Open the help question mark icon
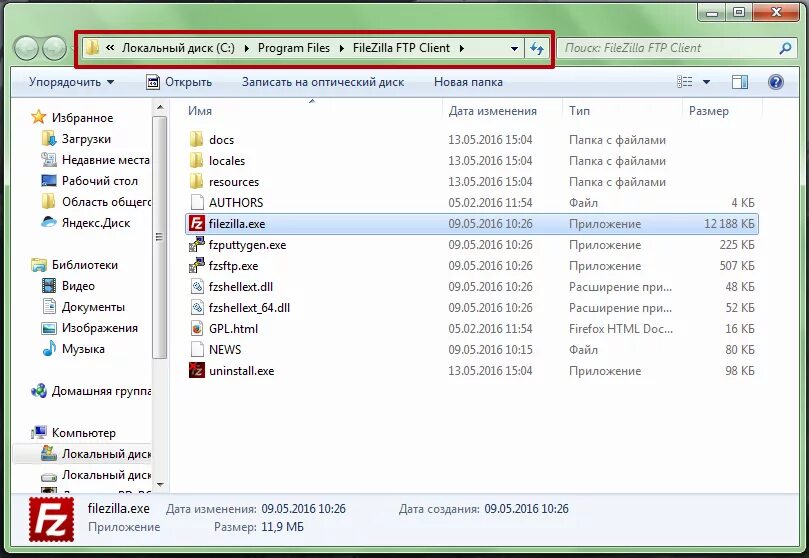 click(x=775, y=81)
